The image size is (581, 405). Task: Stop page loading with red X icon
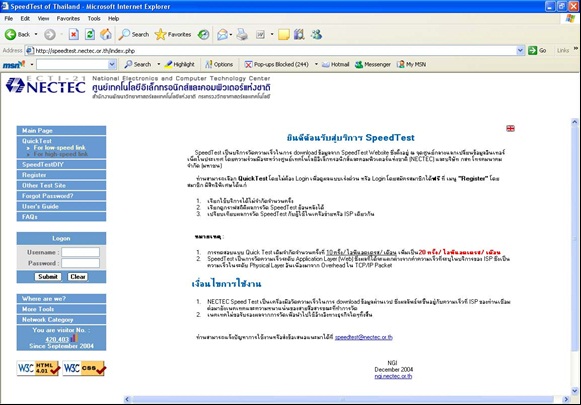pos(74,34)
